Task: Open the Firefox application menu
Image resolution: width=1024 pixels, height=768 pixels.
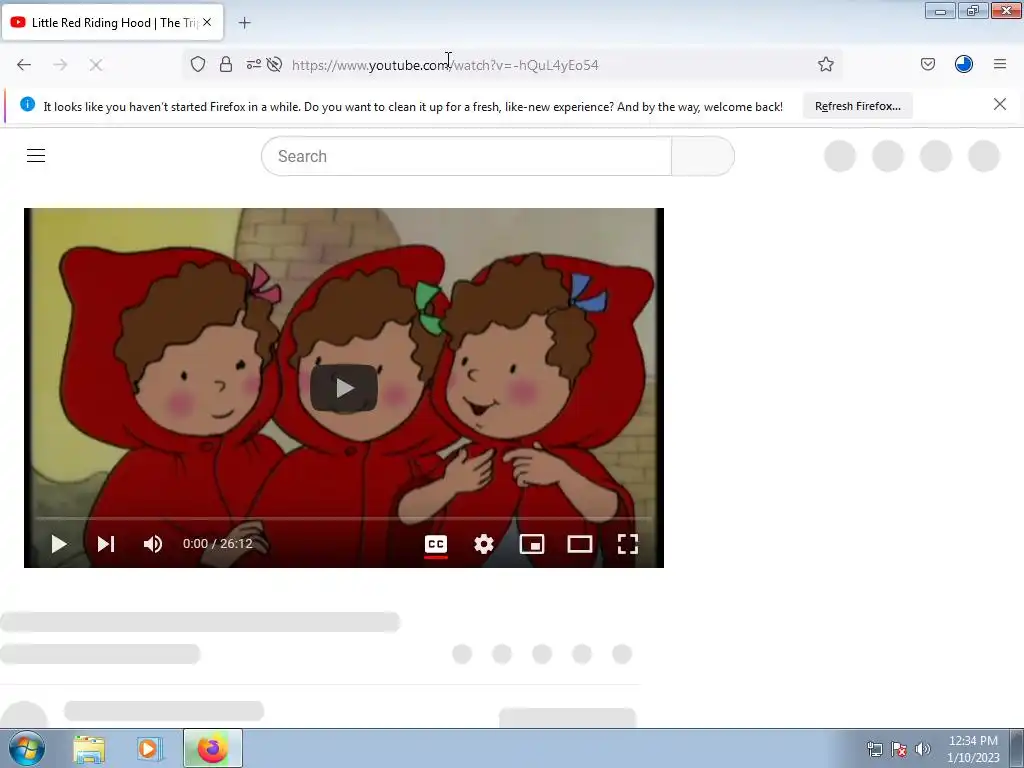Action: tap(1000, 64)
